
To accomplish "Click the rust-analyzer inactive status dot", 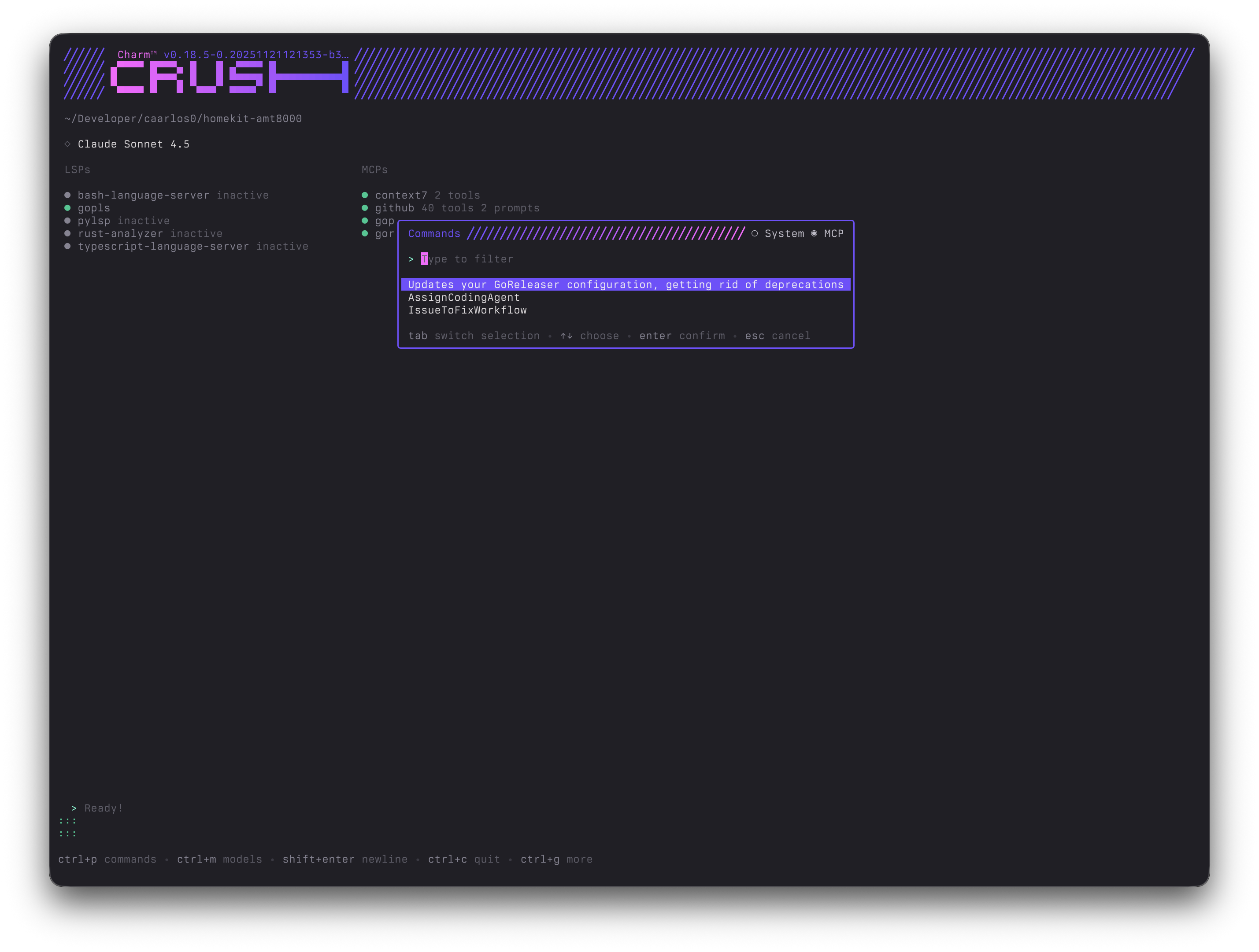I will click(x=67, y=234).
